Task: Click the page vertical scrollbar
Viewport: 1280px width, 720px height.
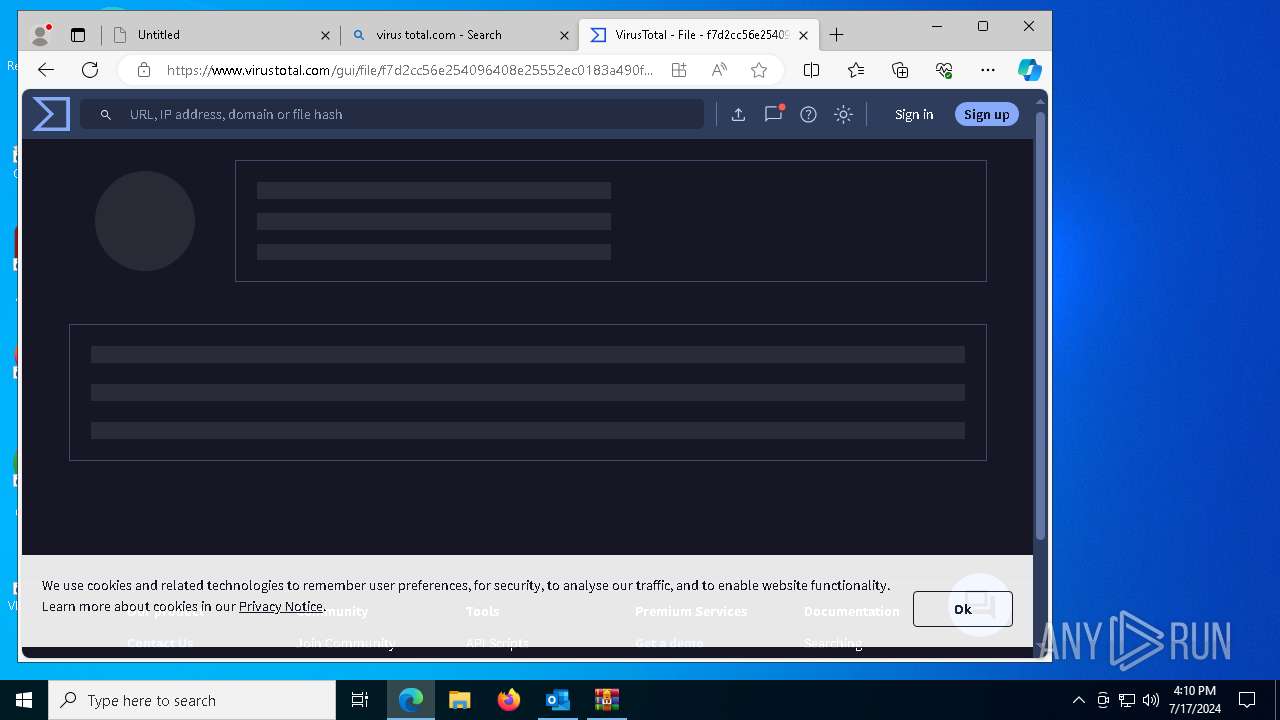Action: pyautogui.click(x=1040, y=325)
